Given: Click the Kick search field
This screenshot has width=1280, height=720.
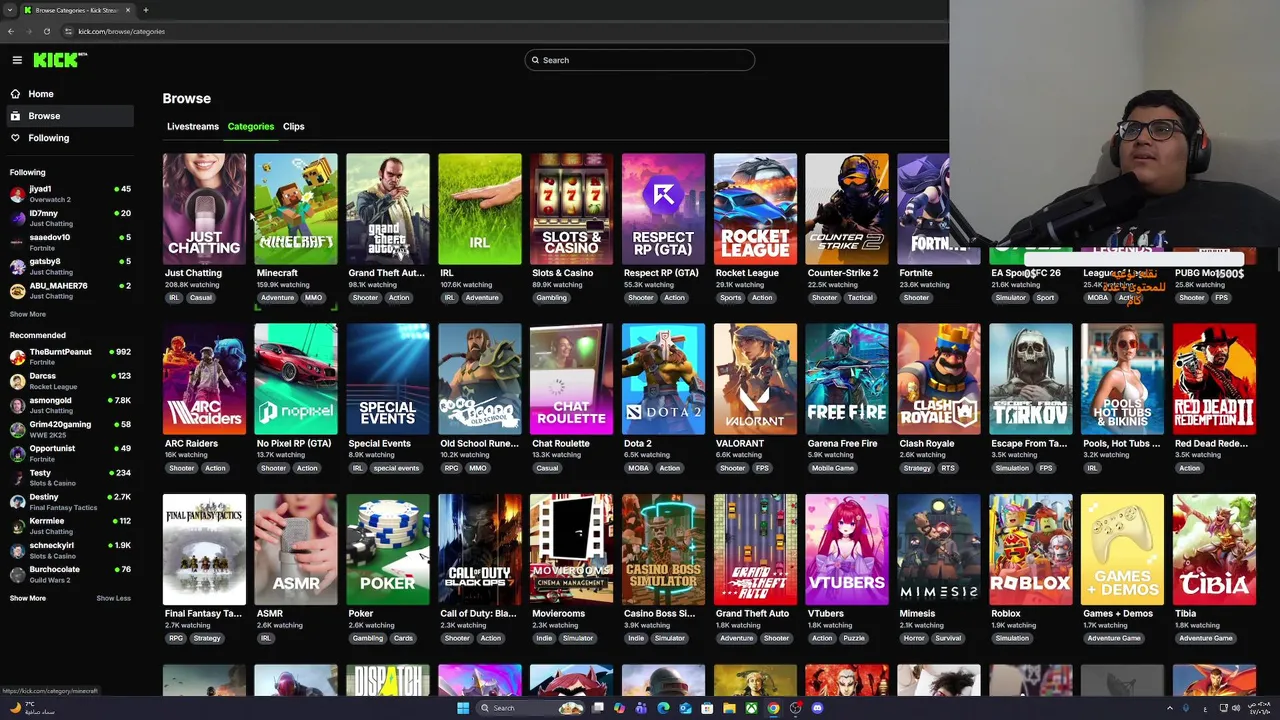Looking at the screenshot, I should (640, 60).
